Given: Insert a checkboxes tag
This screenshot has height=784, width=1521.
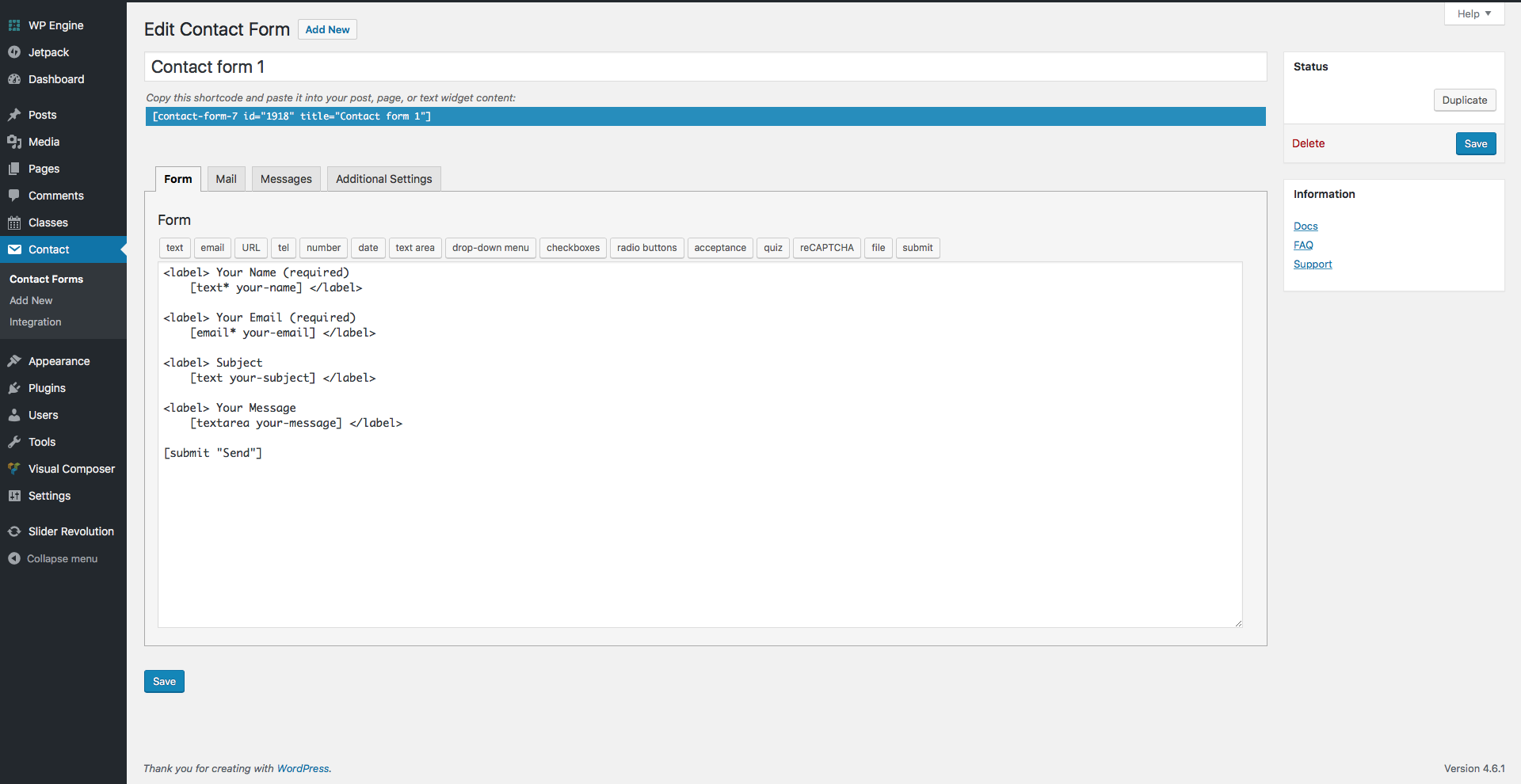Looking at the screenshot, I should 573,248.
